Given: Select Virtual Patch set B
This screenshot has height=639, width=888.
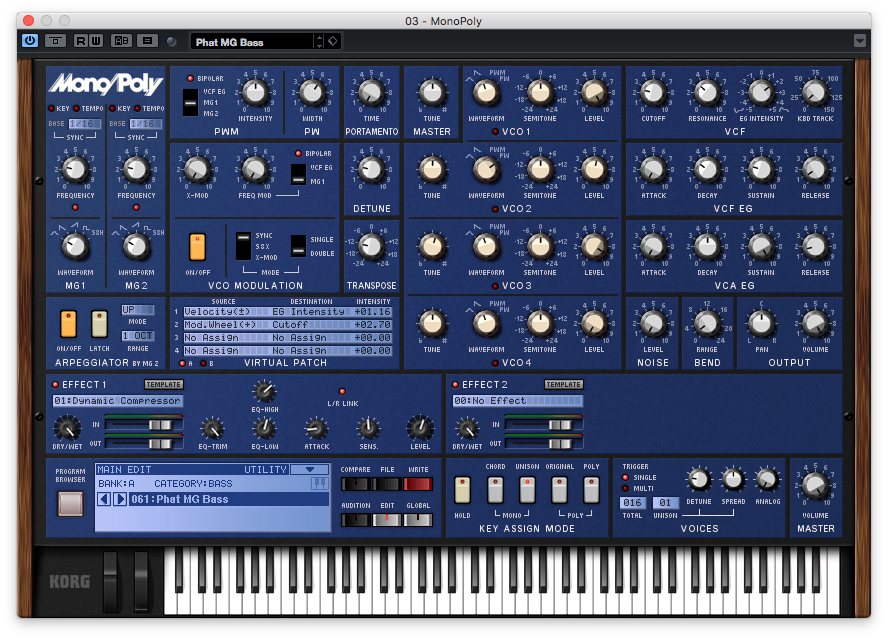Looking at the screenshot, I should 203,363.
